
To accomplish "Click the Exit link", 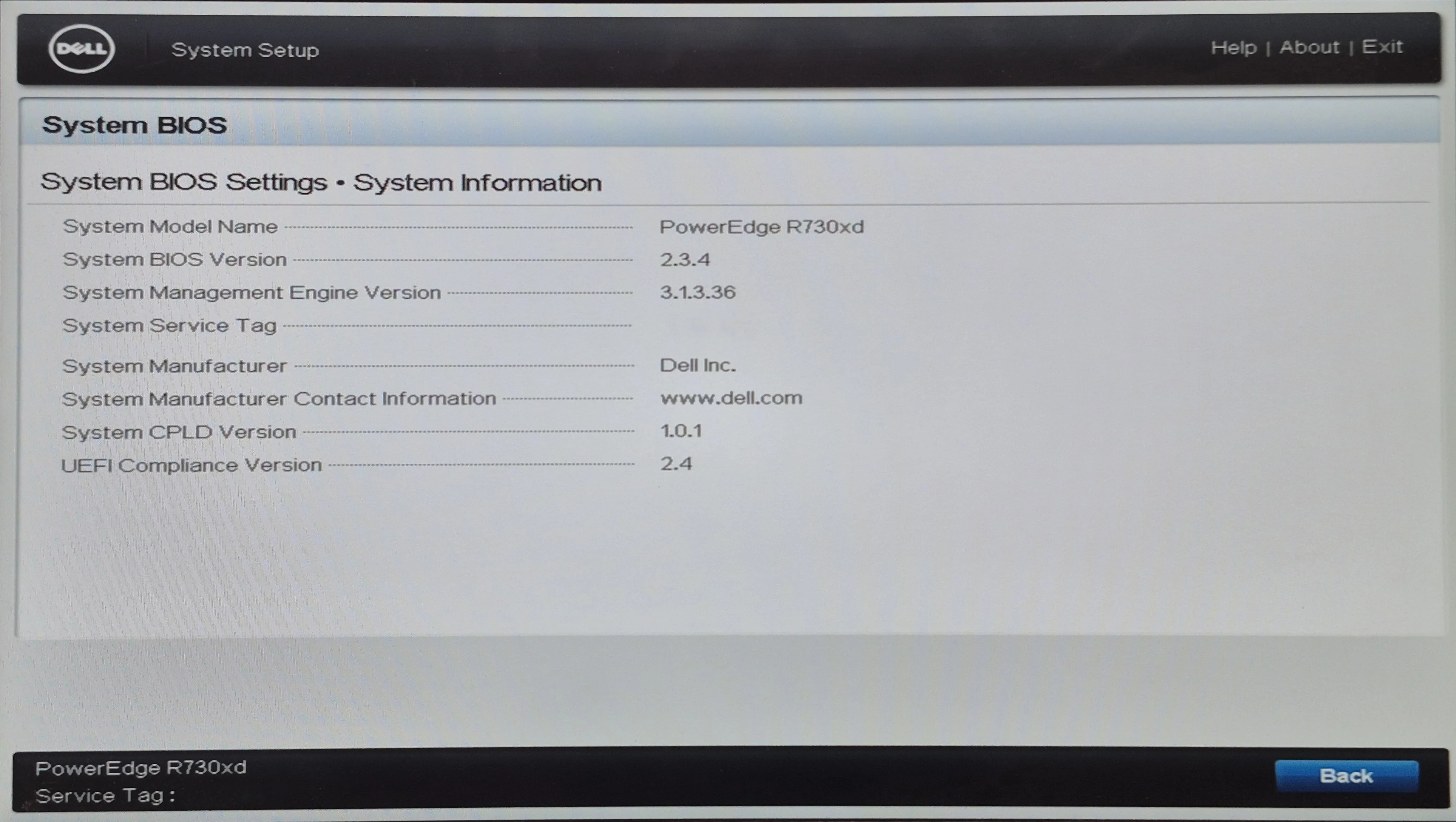I will point(1382,46).
